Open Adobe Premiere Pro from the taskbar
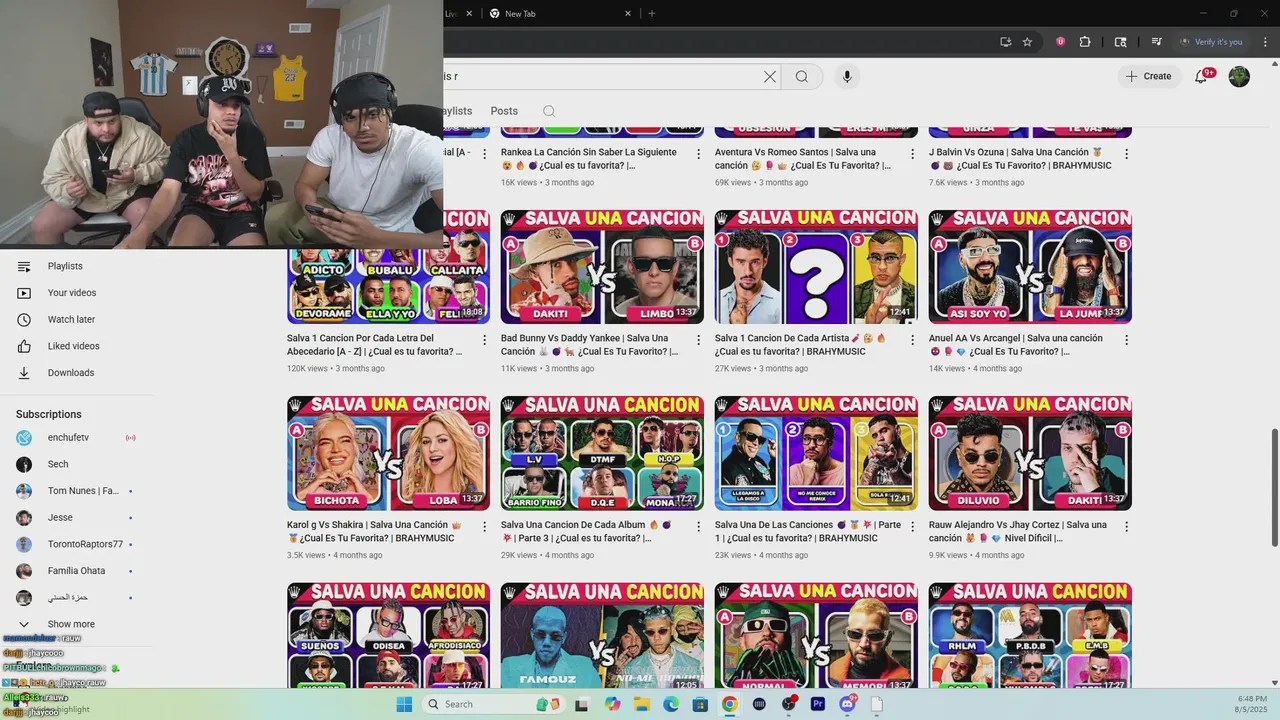 point(818,704)
